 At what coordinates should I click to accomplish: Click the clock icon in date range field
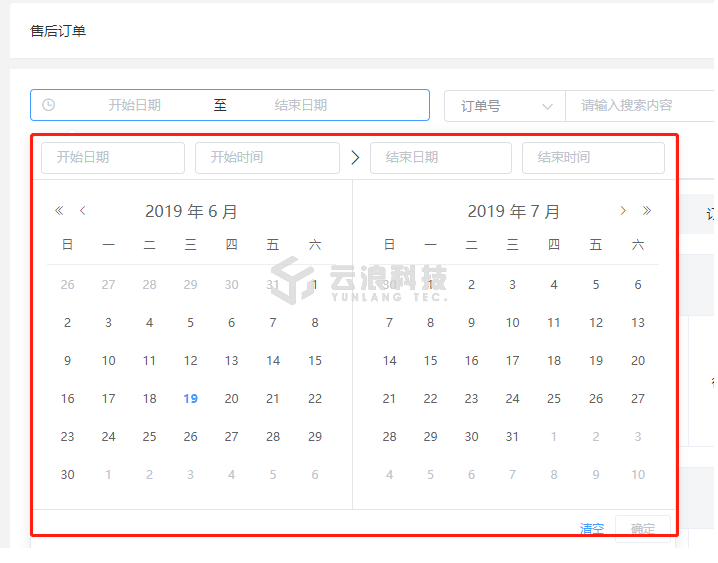tap(48, 105)
